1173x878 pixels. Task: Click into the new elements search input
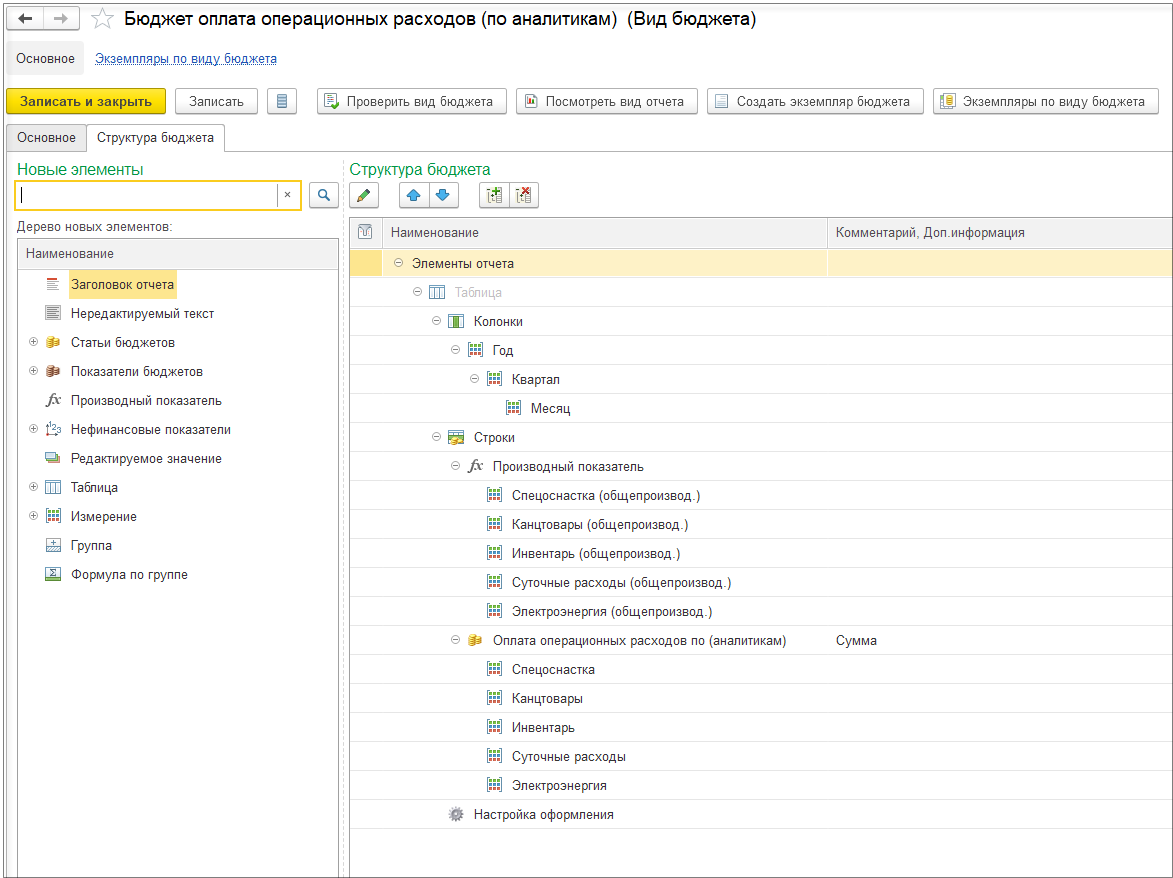[146, 196]
